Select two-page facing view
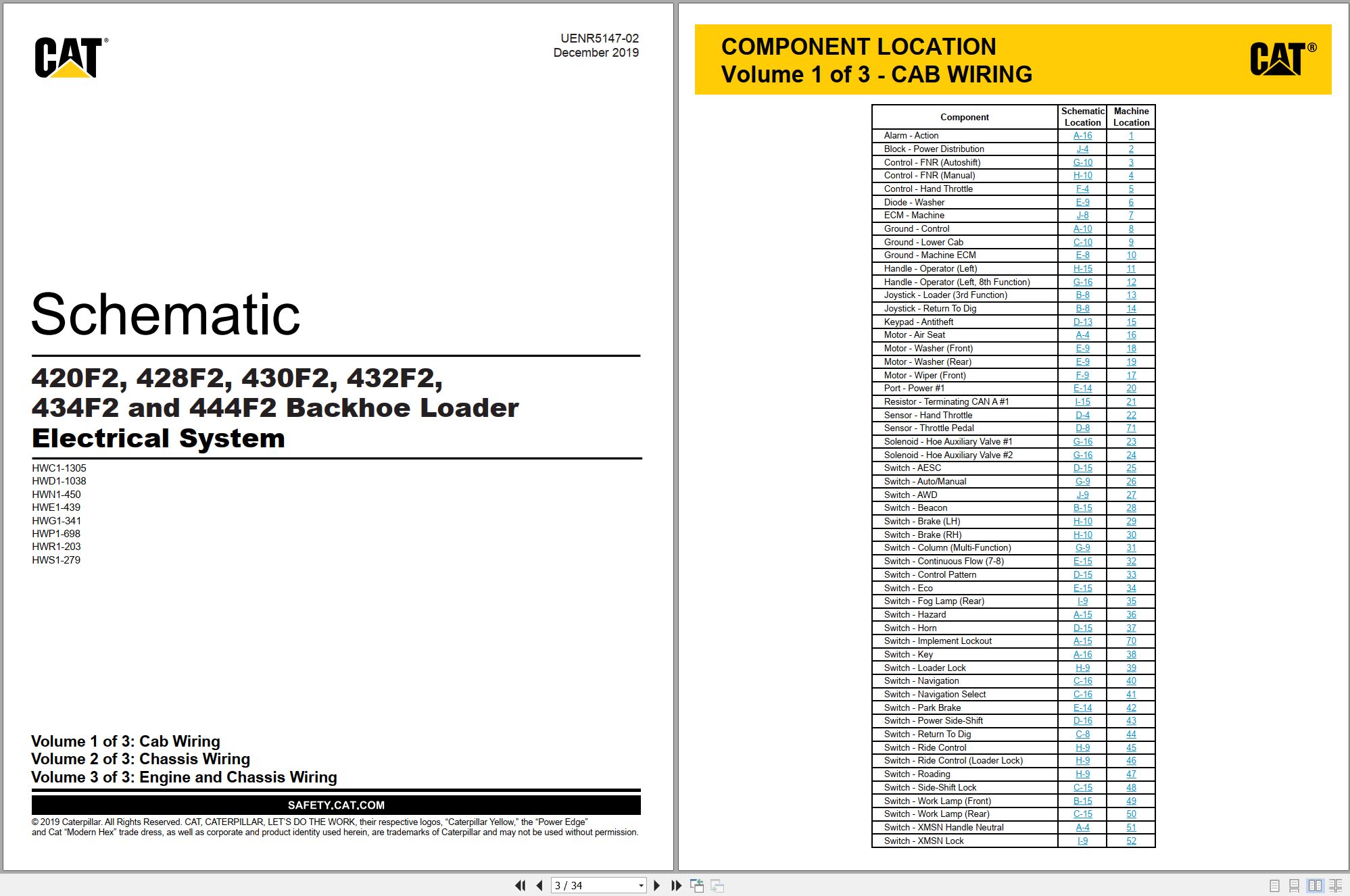Image resolution: width=1350 pixels, height=896 pixels. point(1315,885)
